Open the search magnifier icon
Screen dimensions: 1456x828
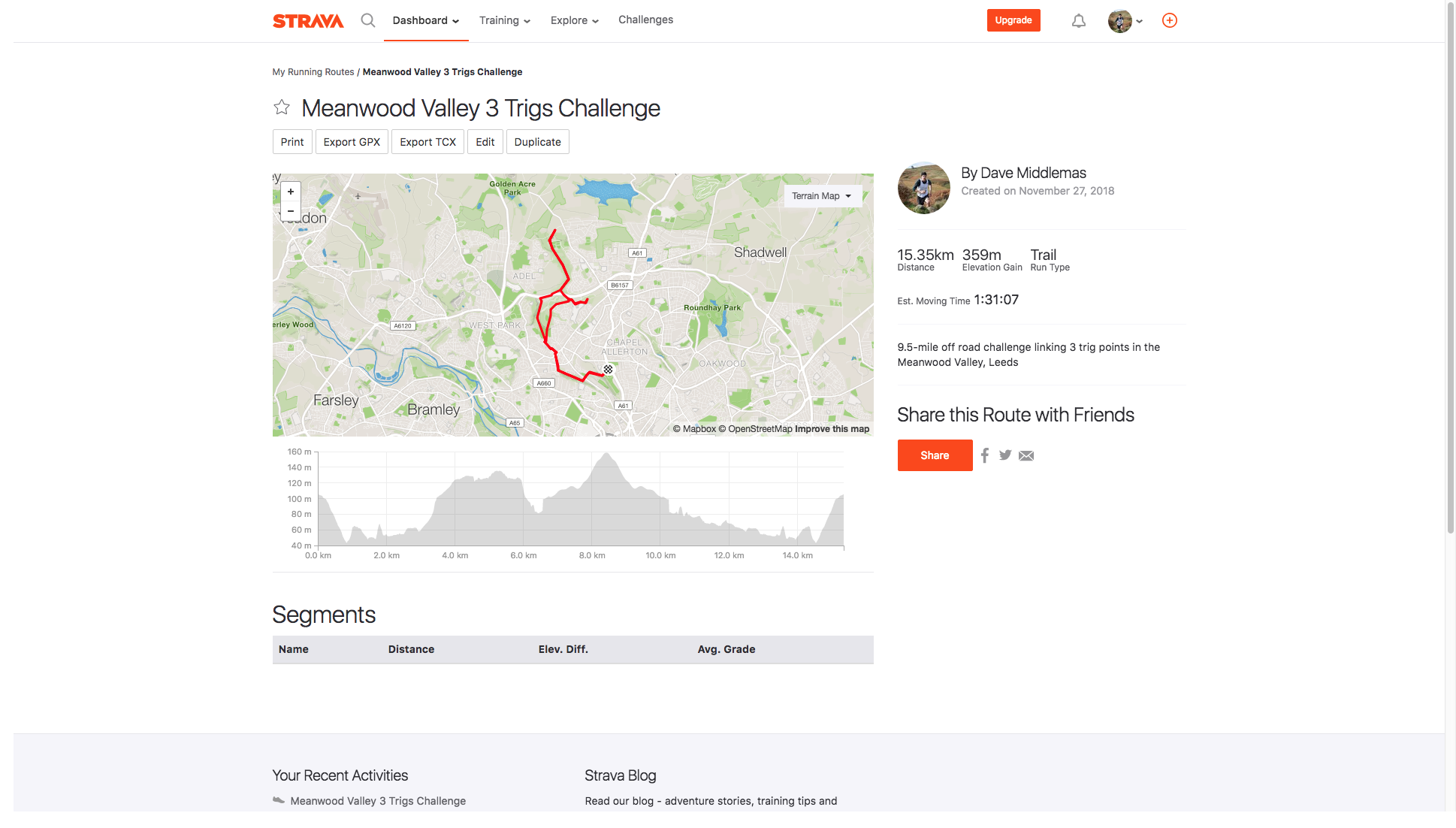[367, 20]
